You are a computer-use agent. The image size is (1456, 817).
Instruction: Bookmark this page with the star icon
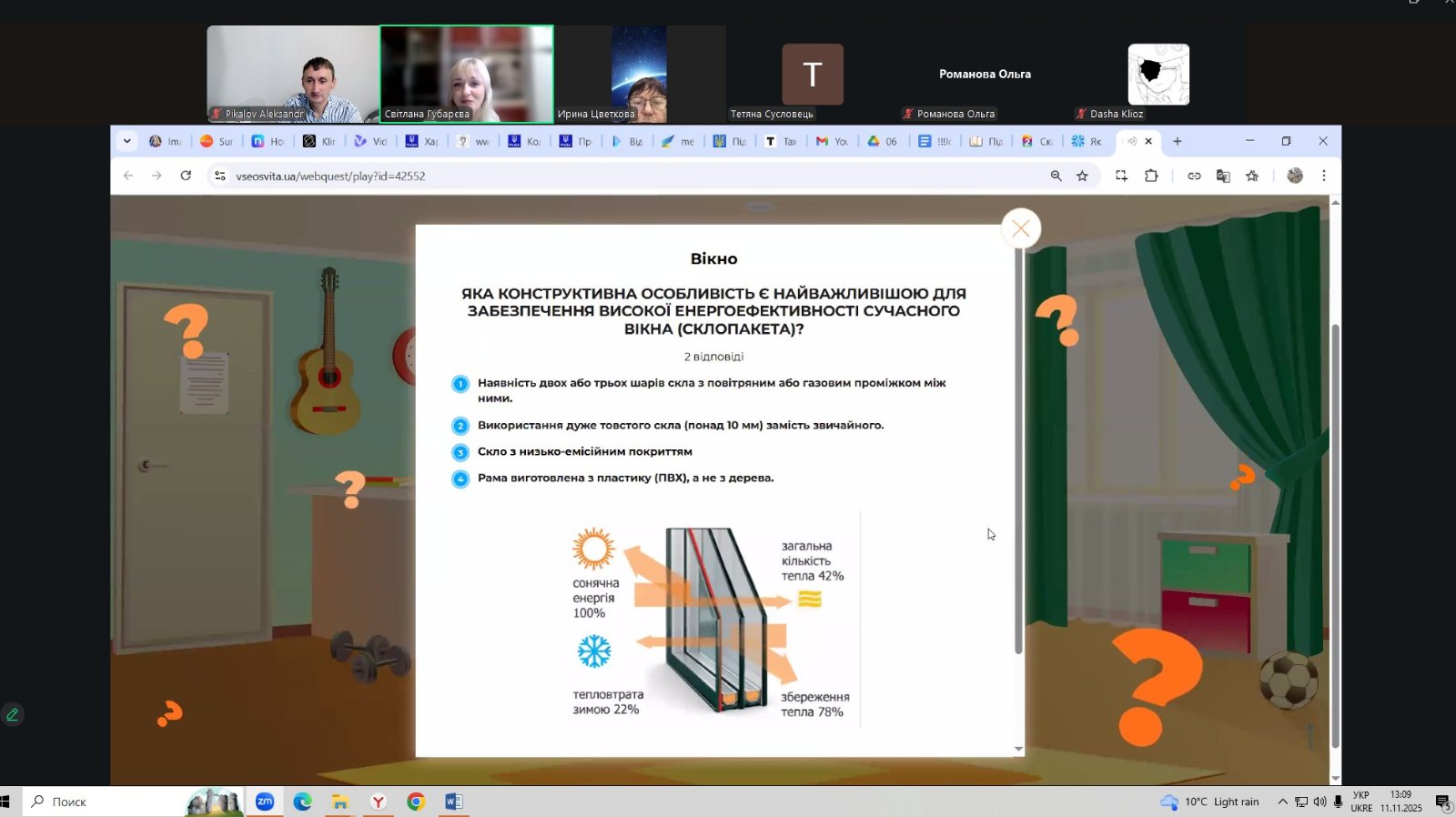coord(1082,176)
